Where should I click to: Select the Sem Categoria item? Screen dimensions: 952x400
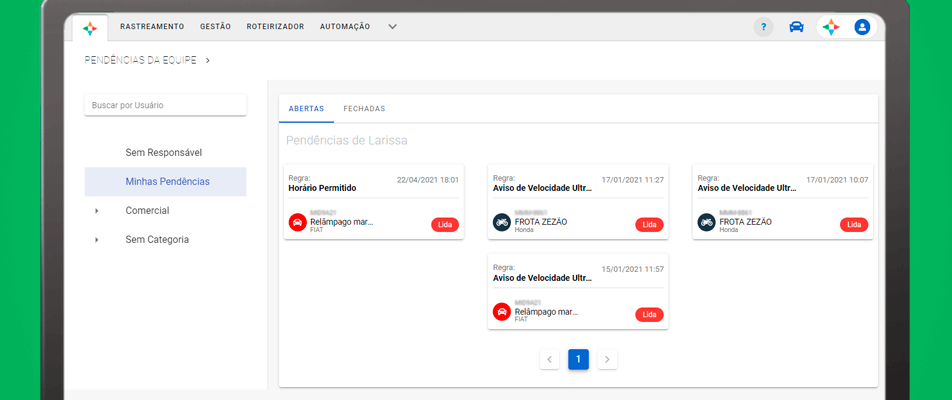click(157, 240)
